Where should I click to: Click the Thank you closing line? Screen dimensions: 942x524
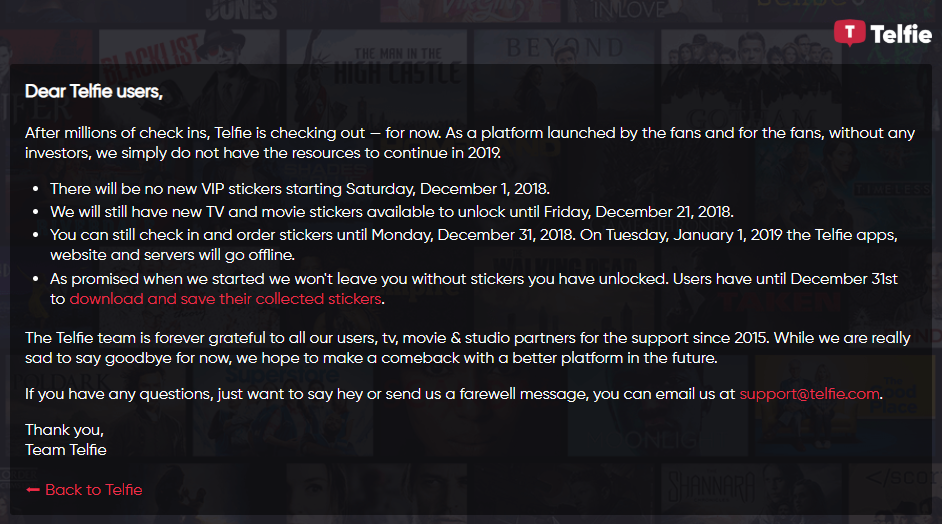coord(64,430)
